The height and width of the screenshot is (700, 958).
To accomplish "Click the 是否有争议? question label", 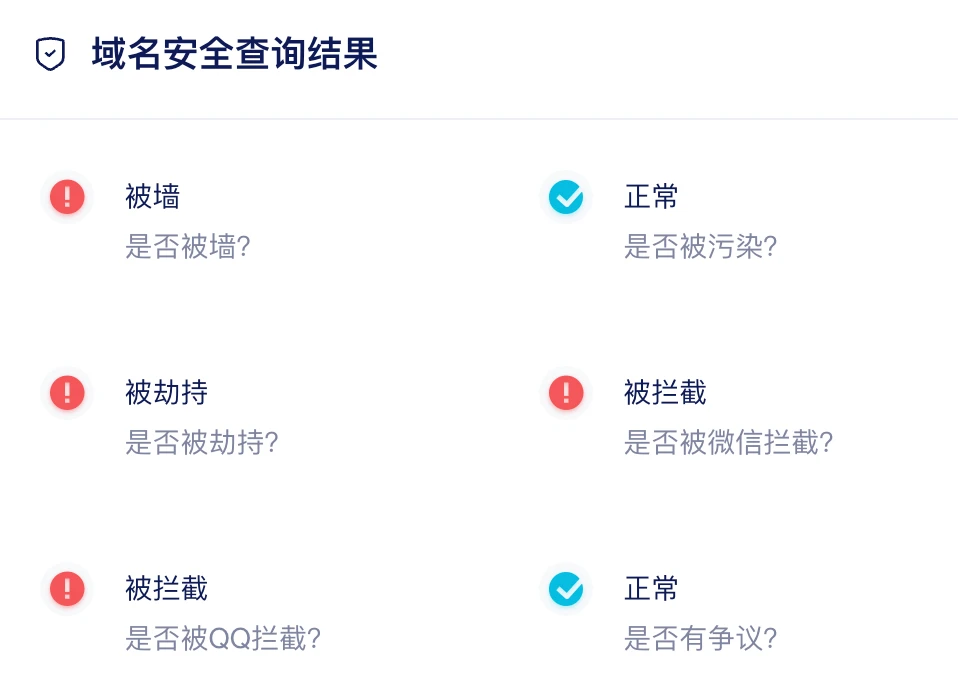I will [700, 639].
